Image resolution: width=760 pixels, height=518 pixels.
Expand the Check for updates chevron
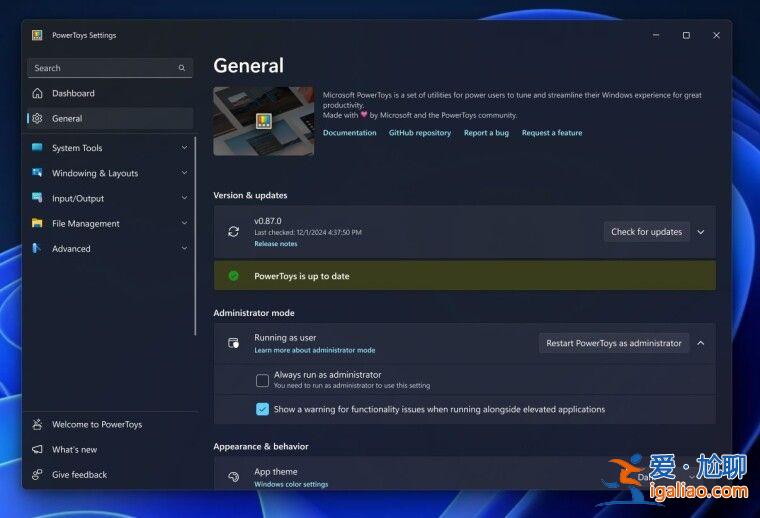[700, 232]
